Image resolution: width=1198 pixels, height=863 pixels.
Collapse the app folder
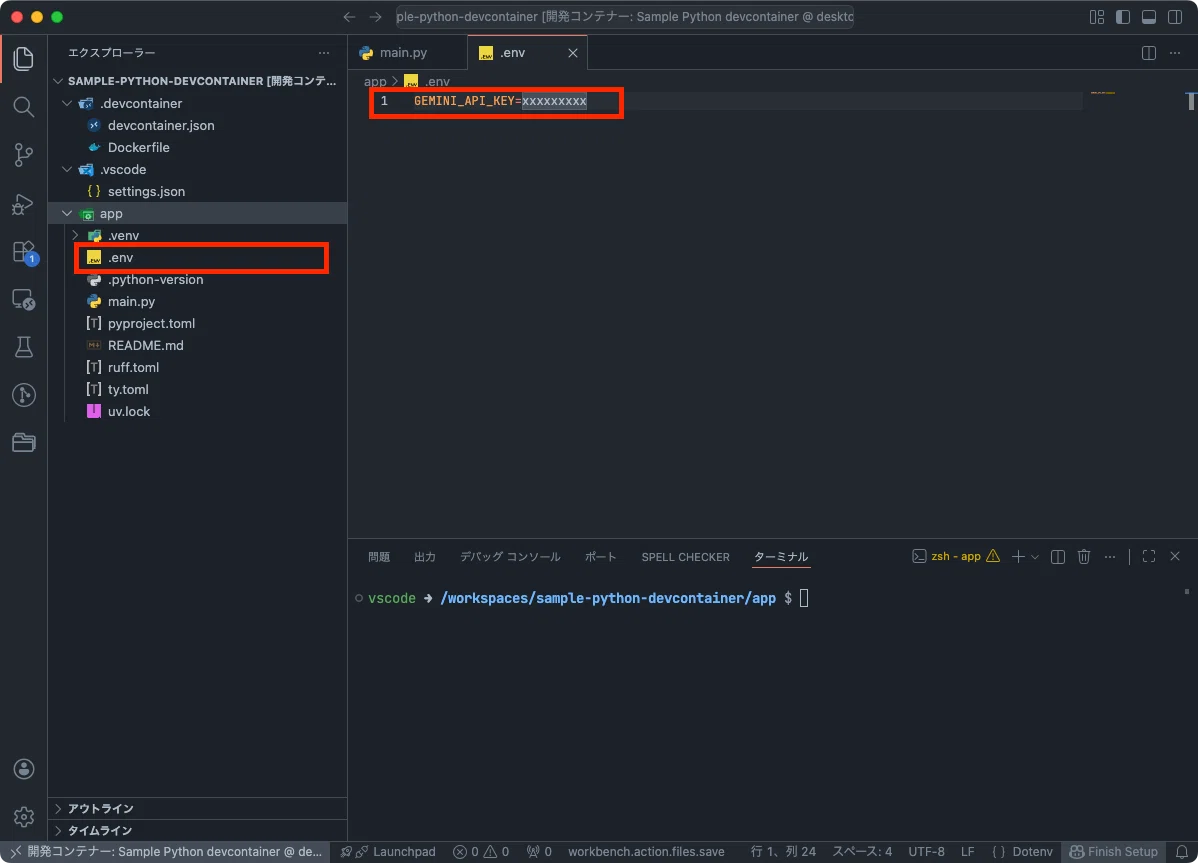click(x=67, y=214)
